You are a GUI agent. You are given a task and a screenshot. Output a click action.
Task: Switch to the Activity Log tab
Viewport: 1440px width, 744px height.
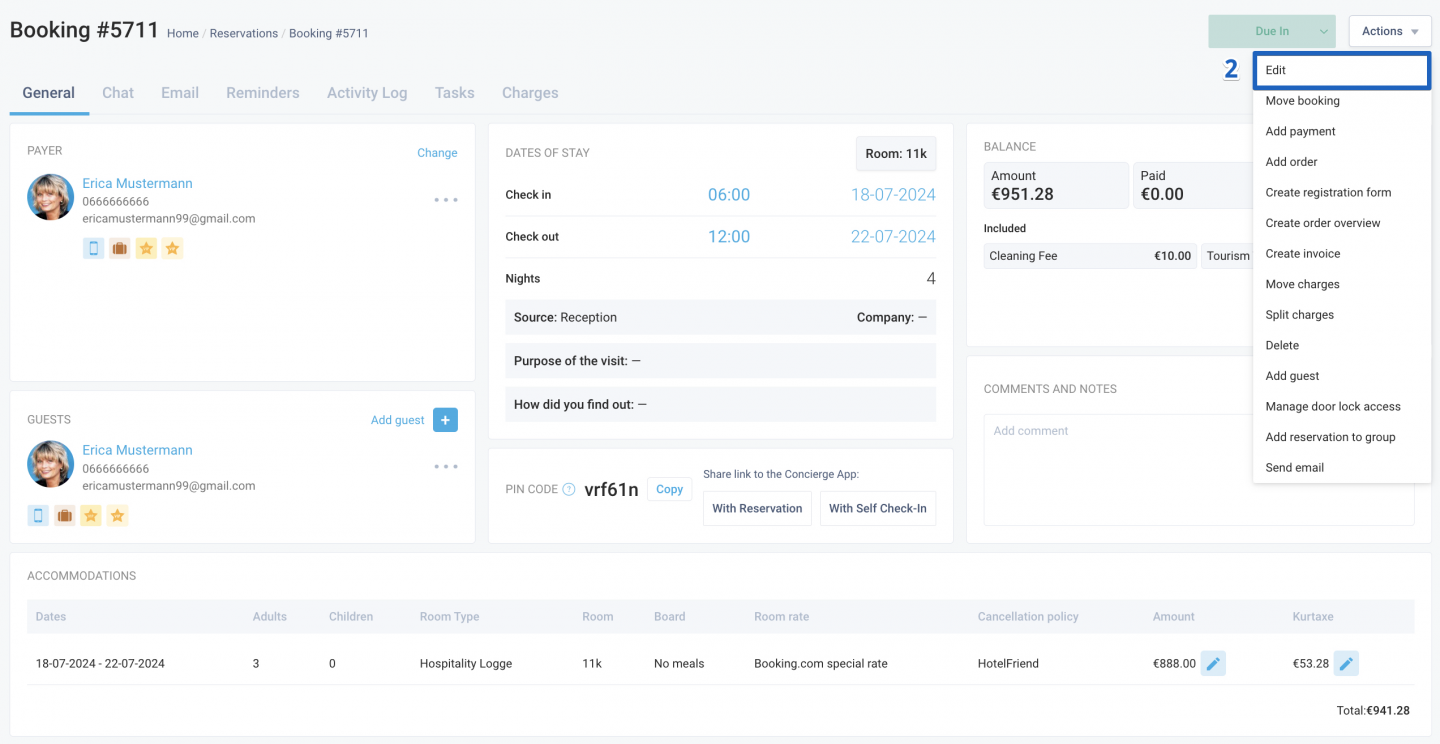click(367, 93)
